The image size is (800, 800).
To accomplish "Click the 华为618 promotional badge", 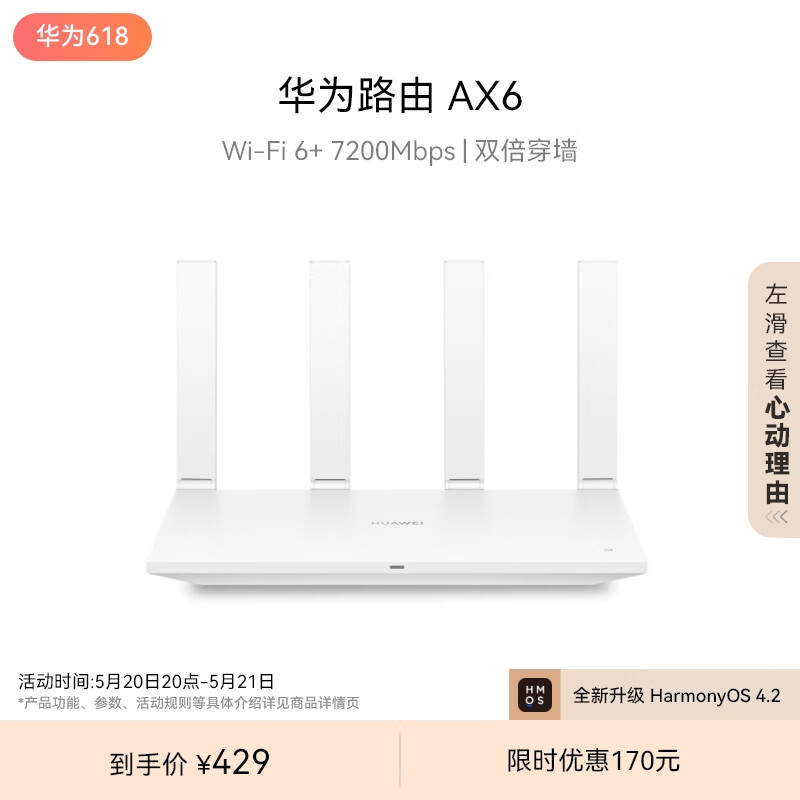I will click(82, 37).
